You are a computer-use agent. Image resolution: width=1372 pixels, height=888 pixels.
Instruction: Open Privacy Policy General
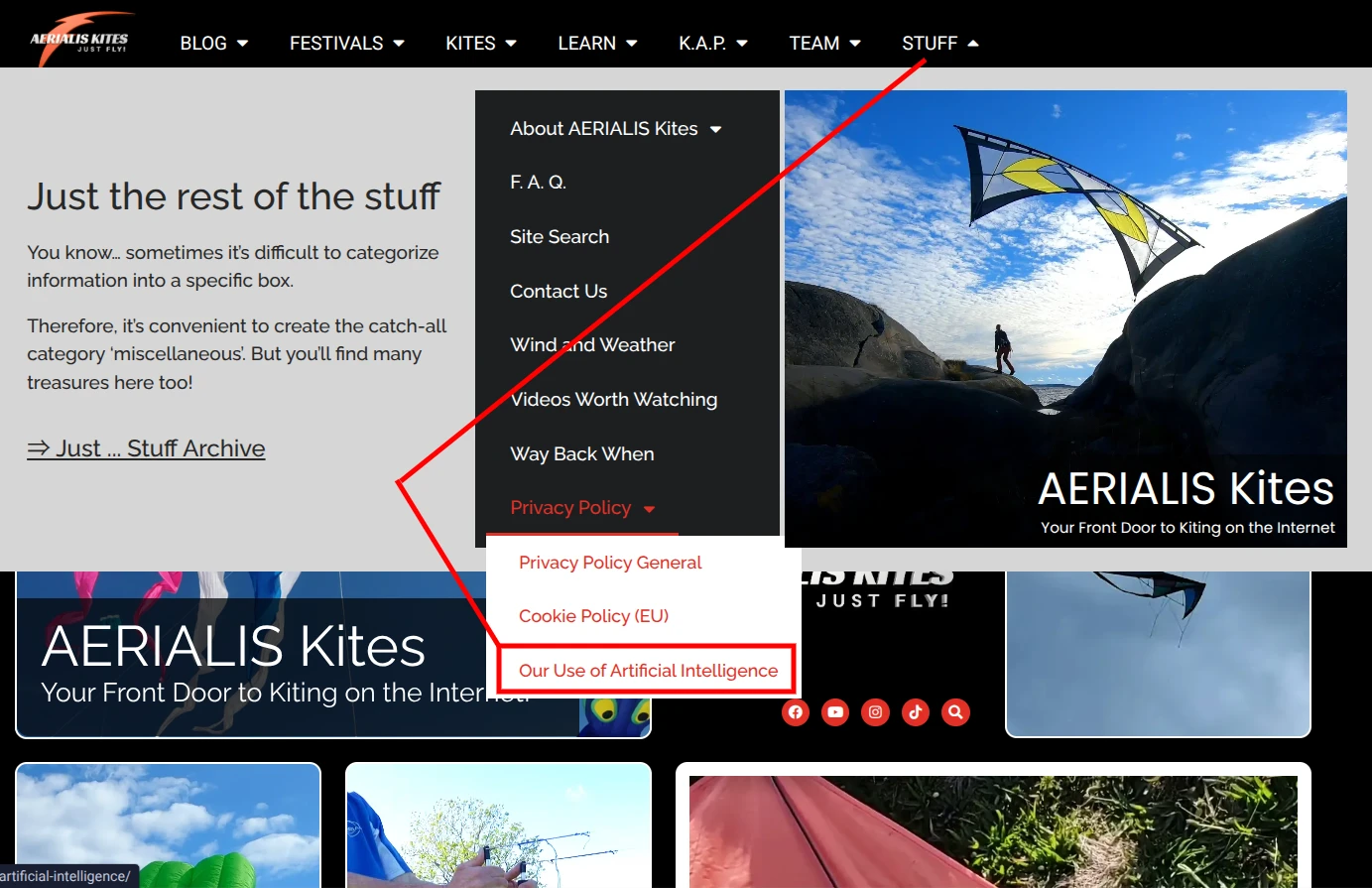pos(610,563)
